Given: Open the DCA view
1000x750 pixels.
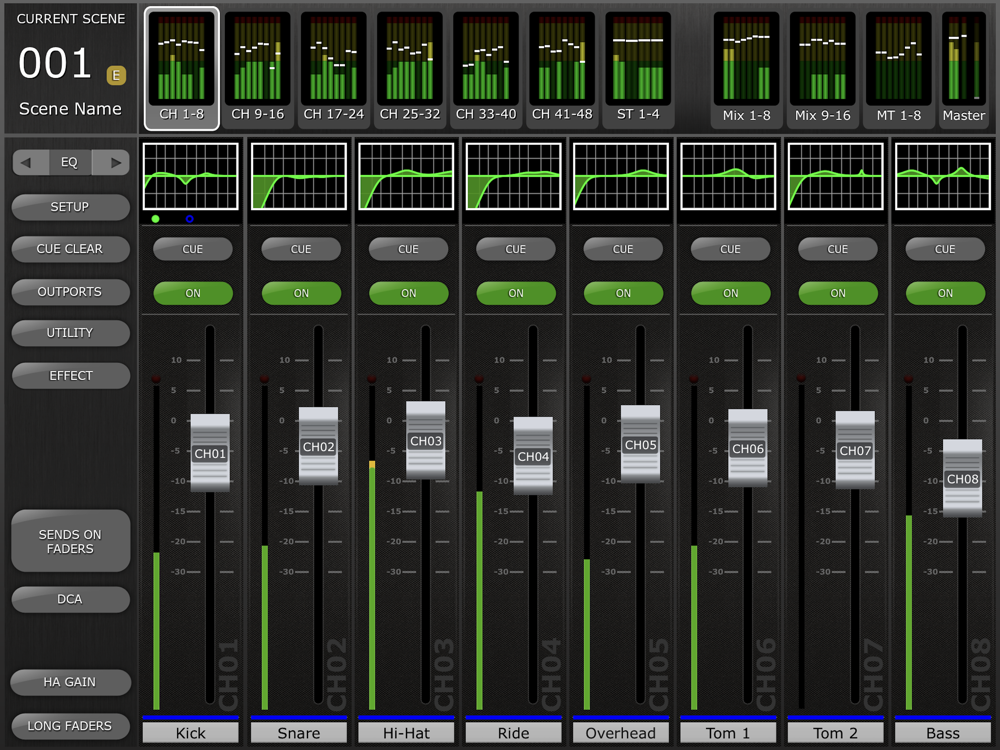Looking at the screenshot, I should tap(70, 599).
